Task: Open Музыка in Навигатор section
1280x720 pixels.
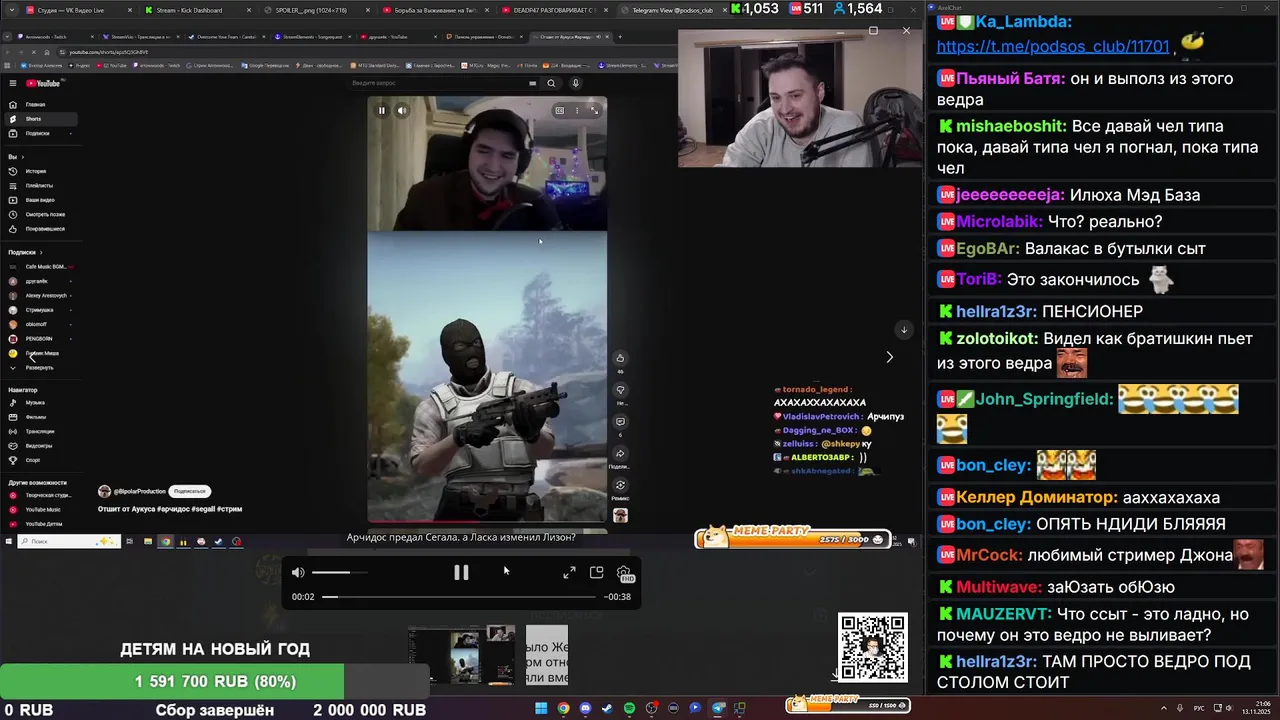Action: click(40, 402)
